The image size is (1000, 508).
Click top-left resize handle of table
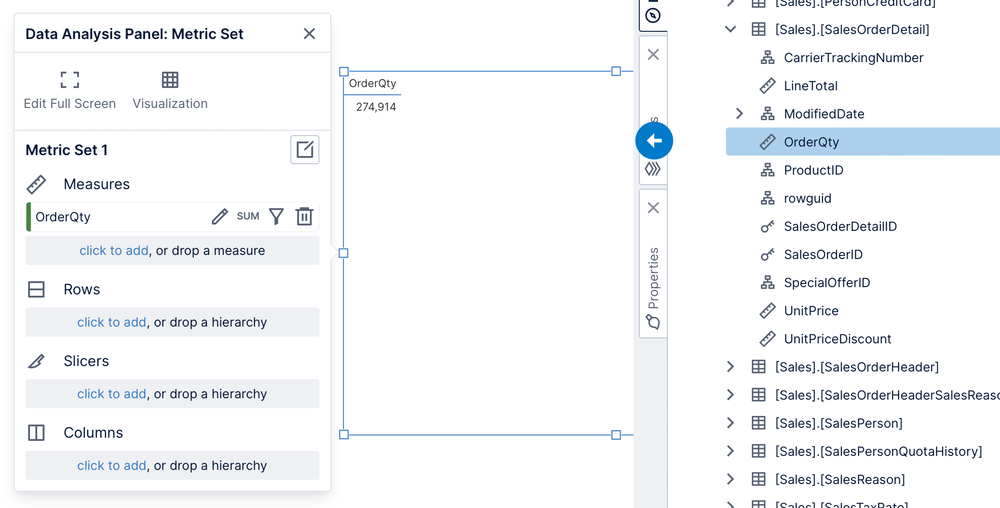click(x=344, y=71)
